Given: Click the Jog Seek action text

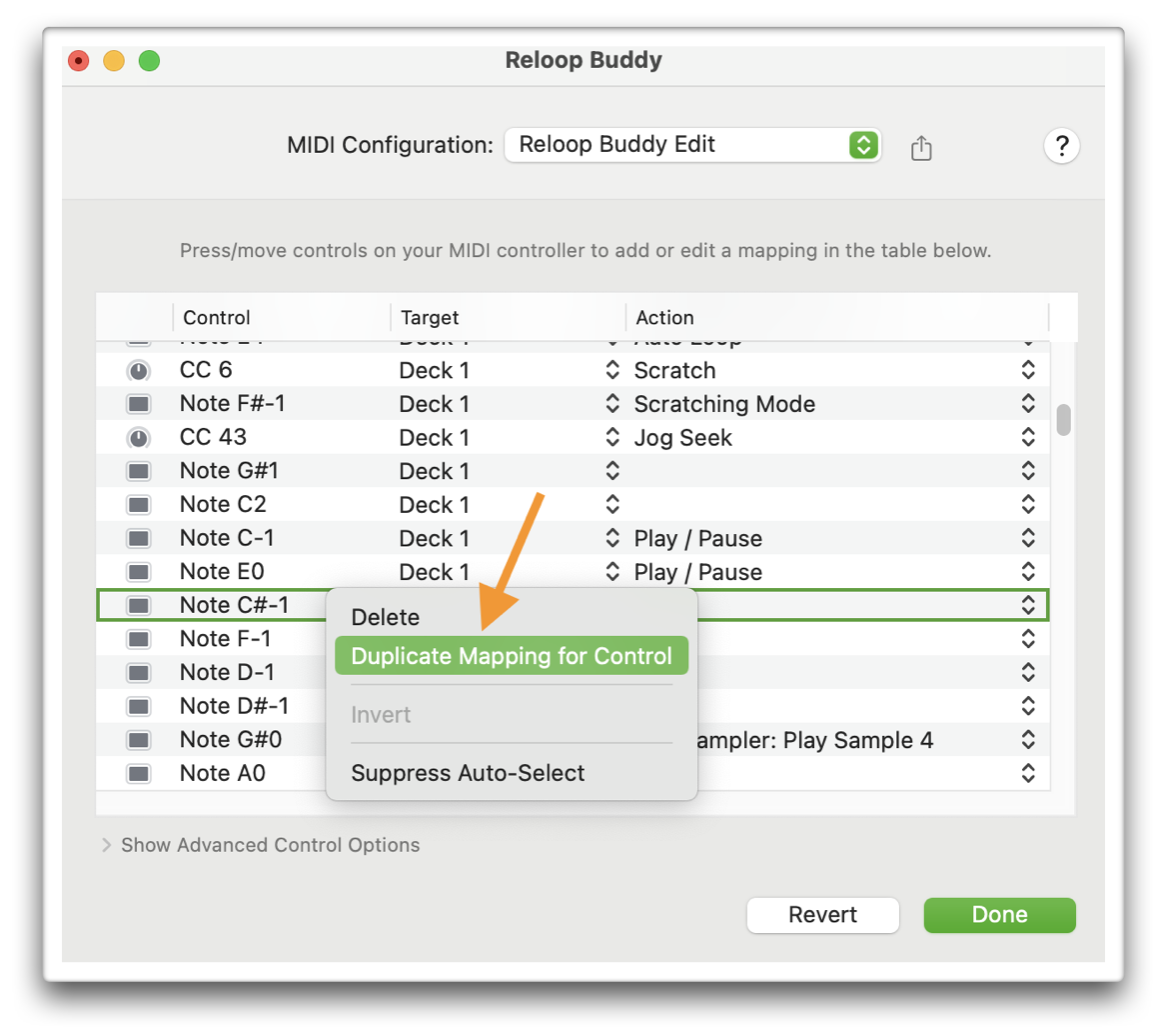Looking at the screenshot, I should coord(682,438).
